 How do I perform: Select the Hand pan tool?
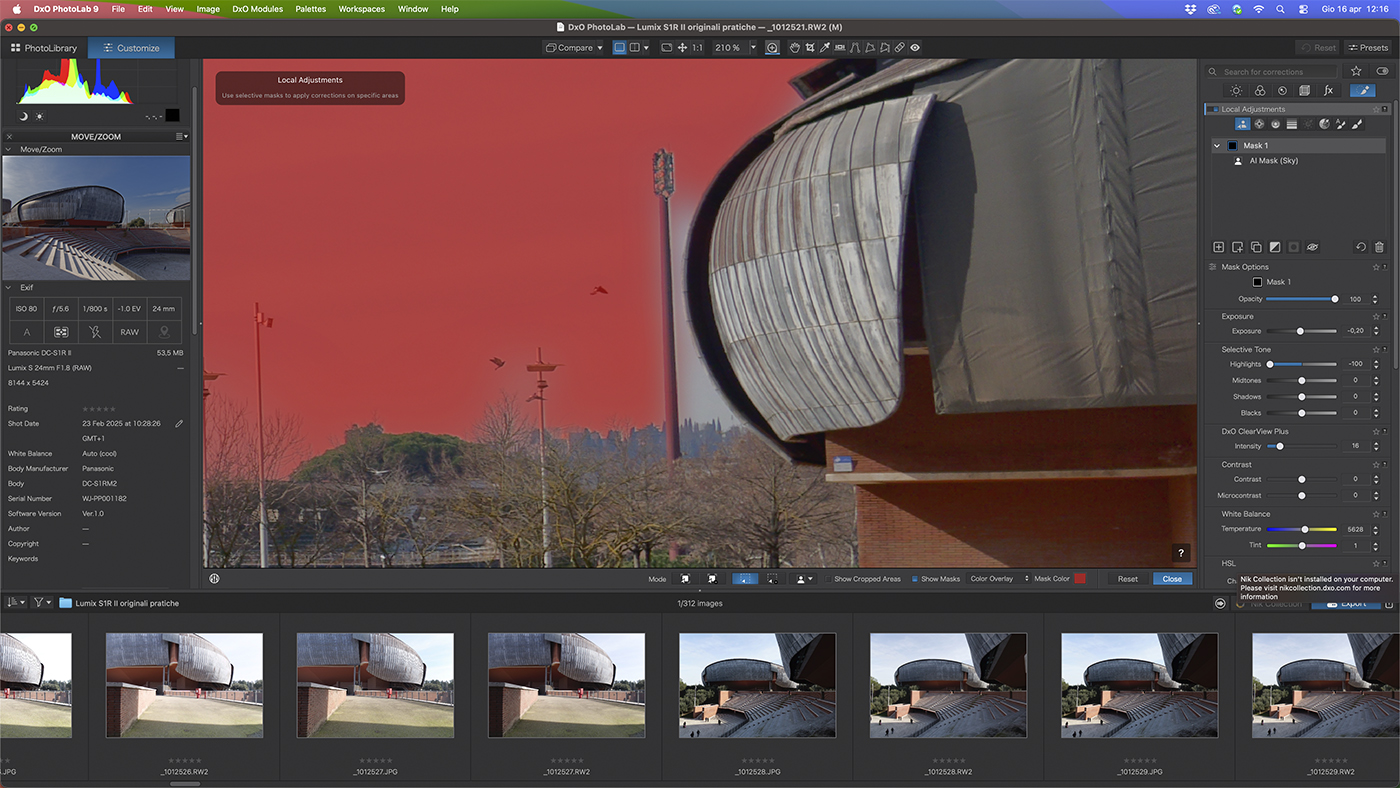pos(795,48)
